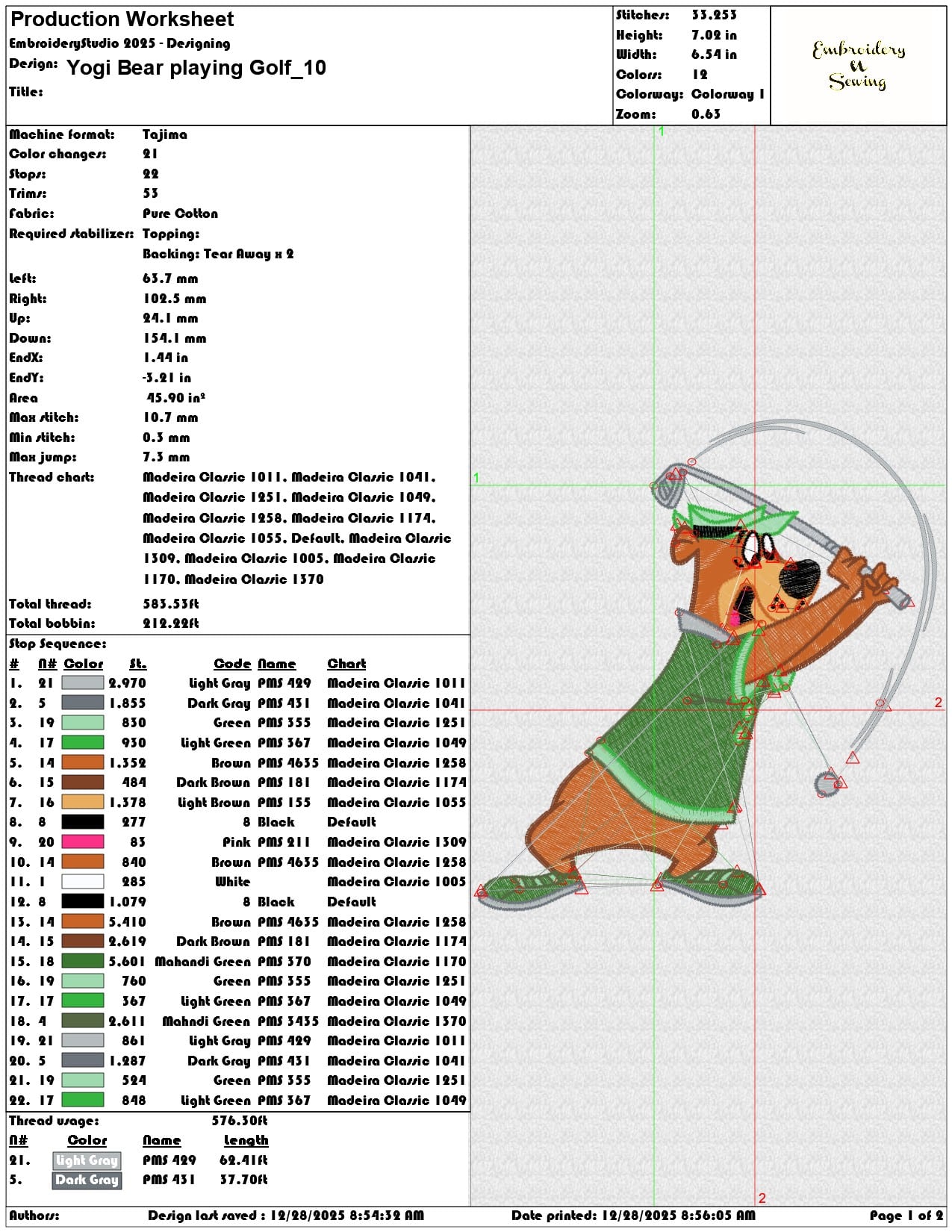Pick the Mahandi Green swatch in stop 15
Viewport: 952px width, 1232px height.
(x=82, y=961)
